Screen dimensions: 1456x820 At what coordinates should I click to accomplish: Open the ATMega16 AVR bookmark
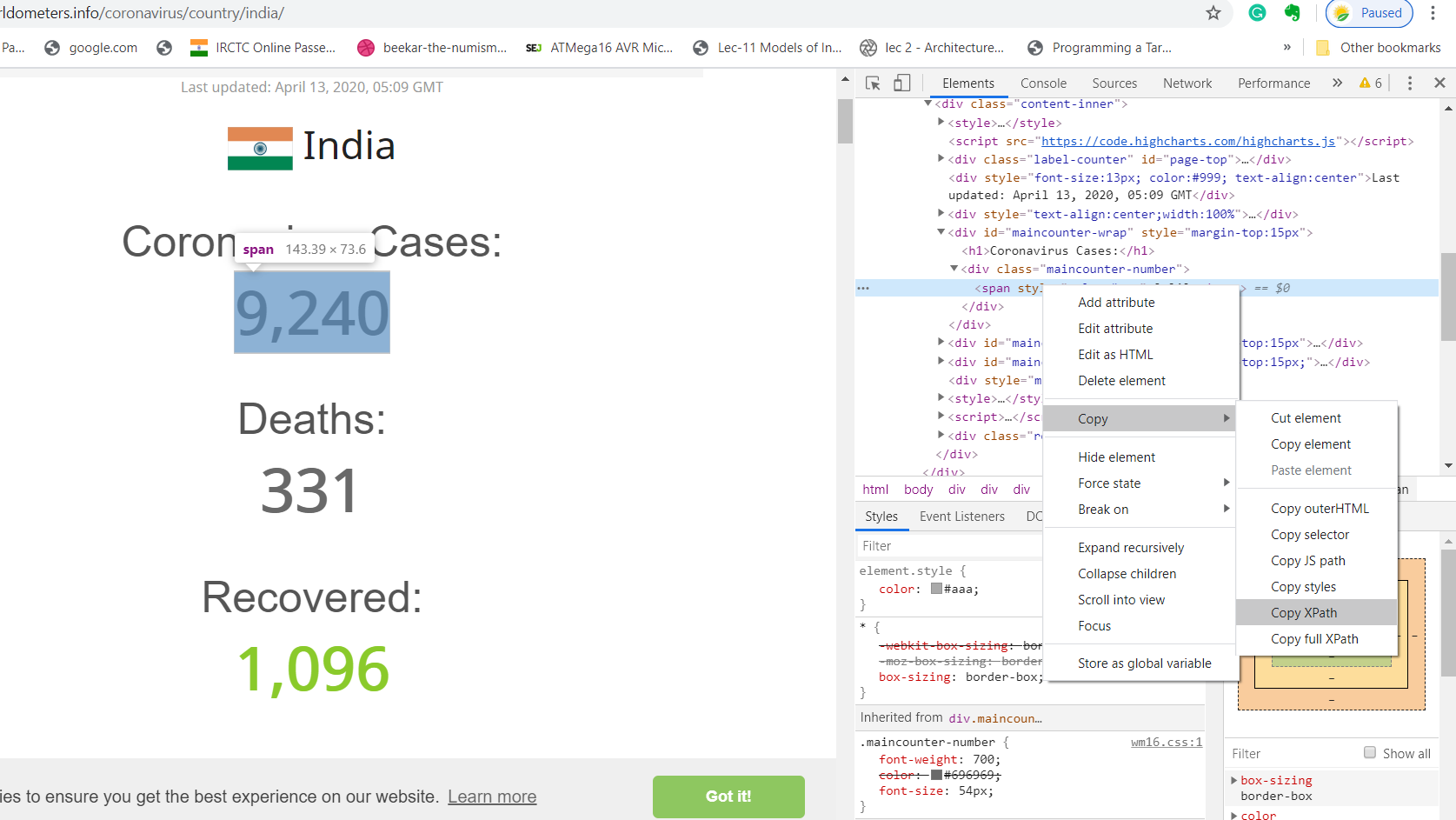[599, 48]
